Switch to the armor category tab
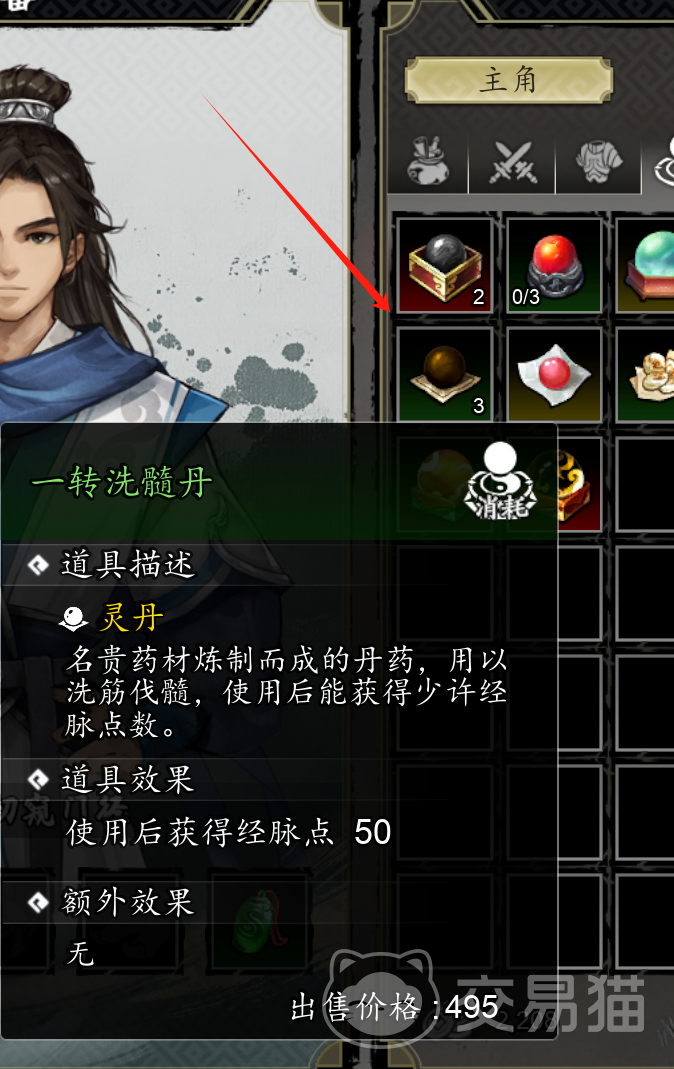The image size is (674, 1069). [598, 161]
